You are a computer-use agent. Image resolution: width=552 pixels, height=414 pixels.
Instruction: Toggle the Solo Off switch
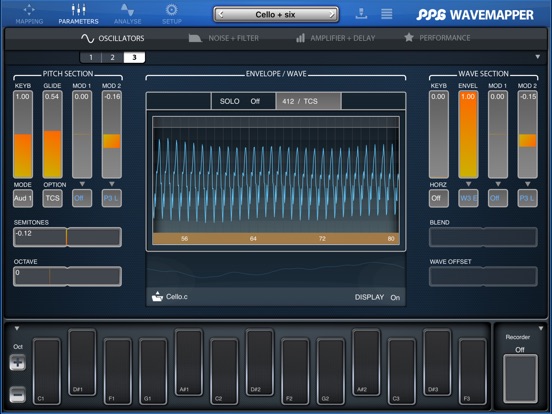243,101
